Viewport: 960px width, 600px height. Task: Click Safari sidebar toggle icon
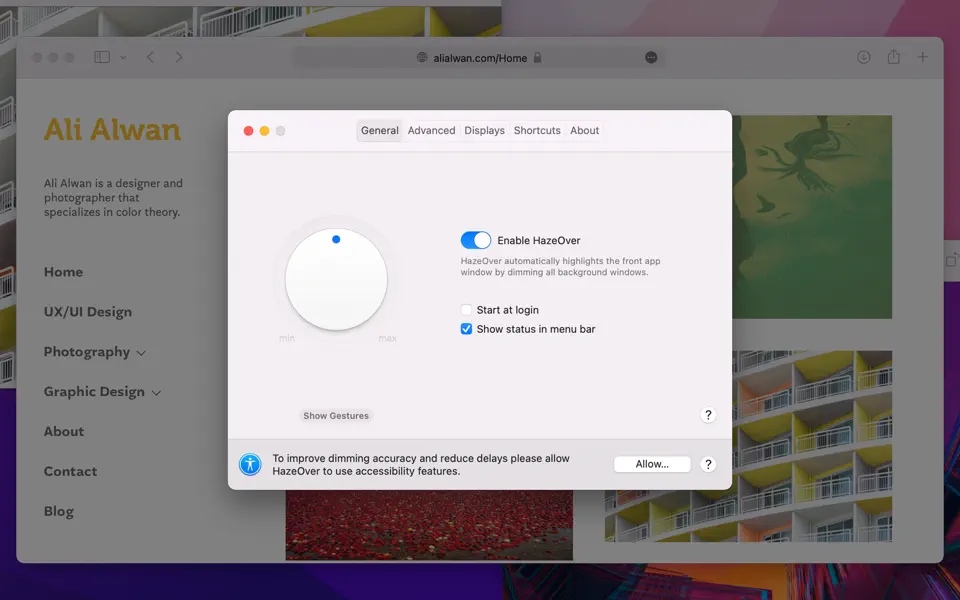[102, 57]
